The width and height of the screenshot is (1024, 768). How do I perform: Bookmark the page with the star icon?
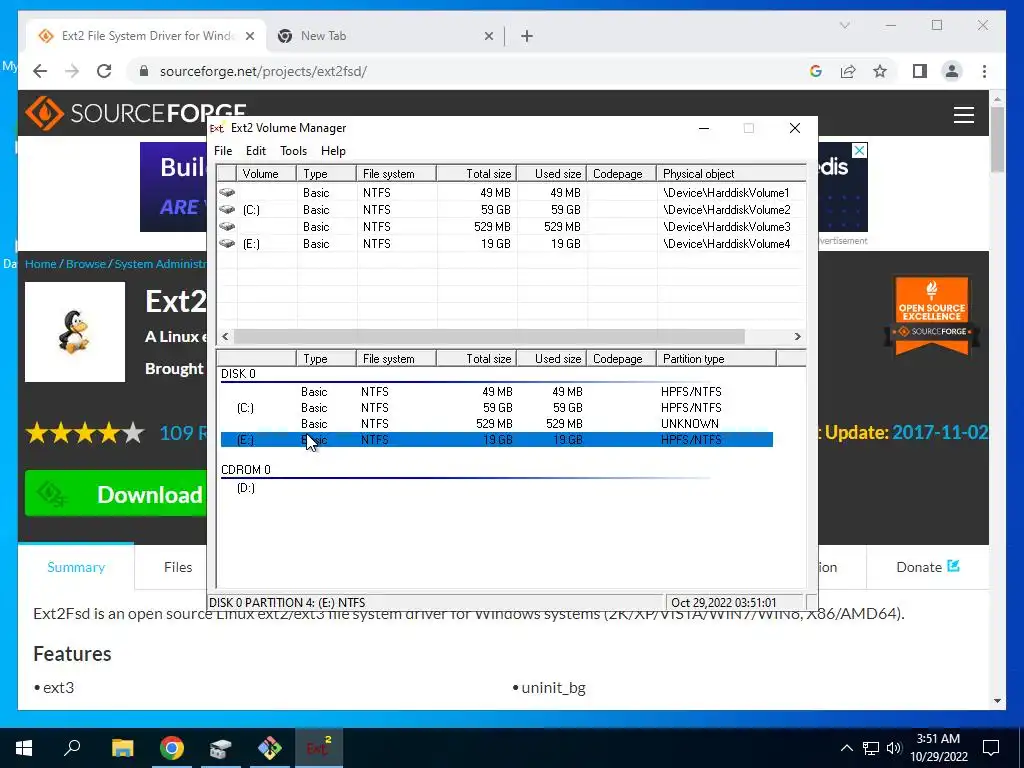pyautogui.click(x=880, y=71)
